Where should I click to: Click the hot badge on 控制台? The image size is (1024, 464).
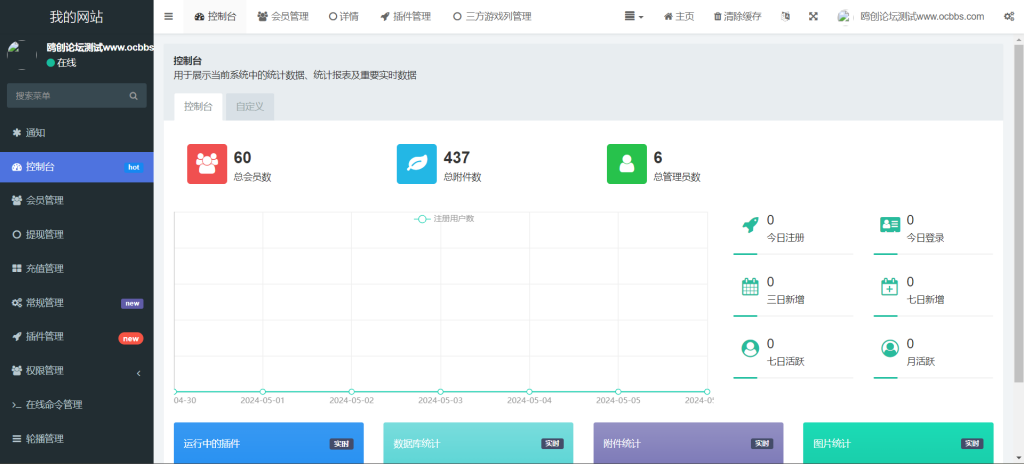click(x=133, y=167)
